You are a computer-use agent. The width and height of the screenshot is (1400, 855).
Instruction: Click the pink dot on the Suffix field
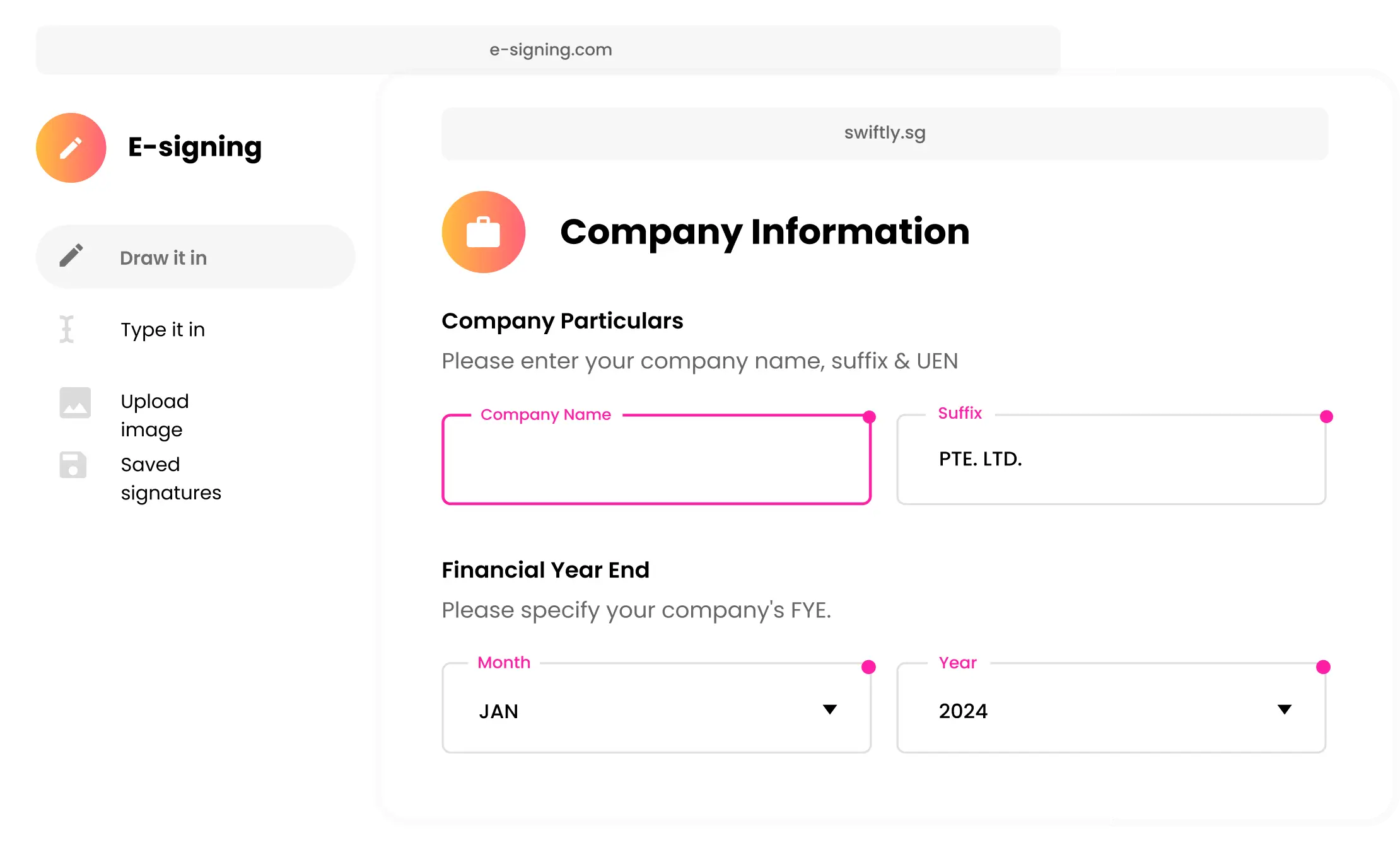click(1326, 417)
